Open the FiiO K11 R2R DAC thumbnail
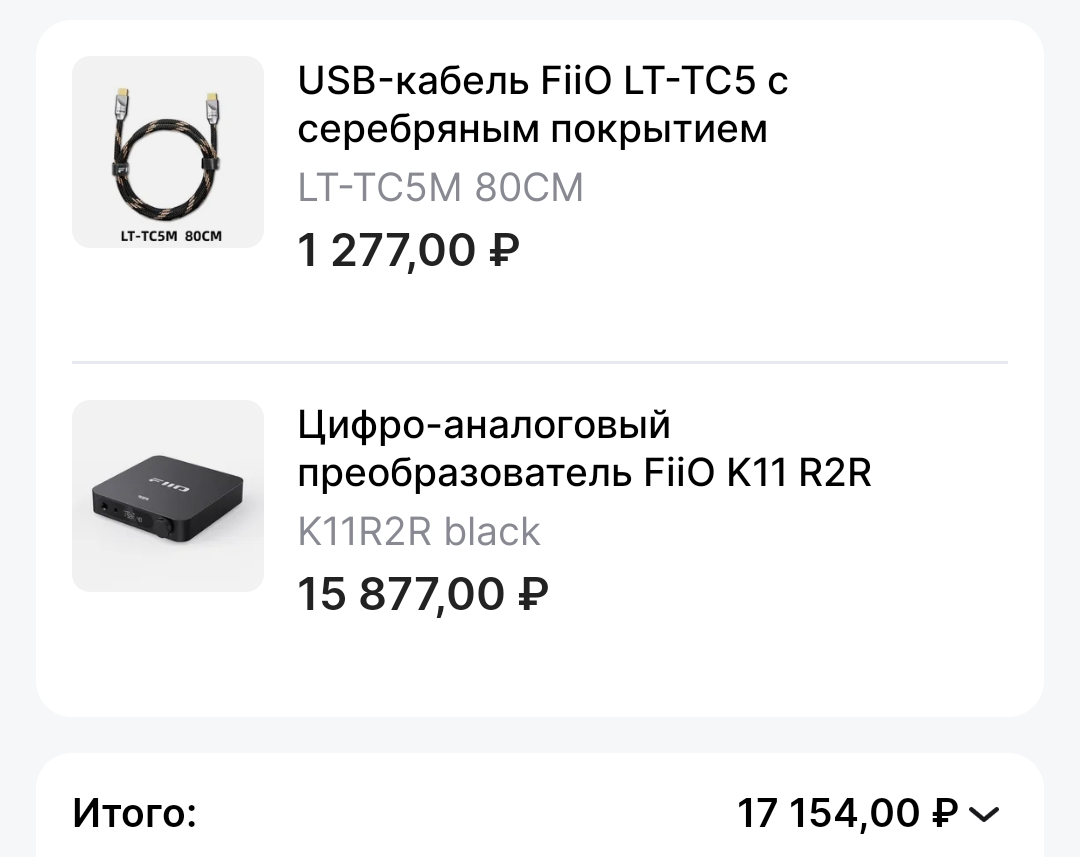 (168, 496)
